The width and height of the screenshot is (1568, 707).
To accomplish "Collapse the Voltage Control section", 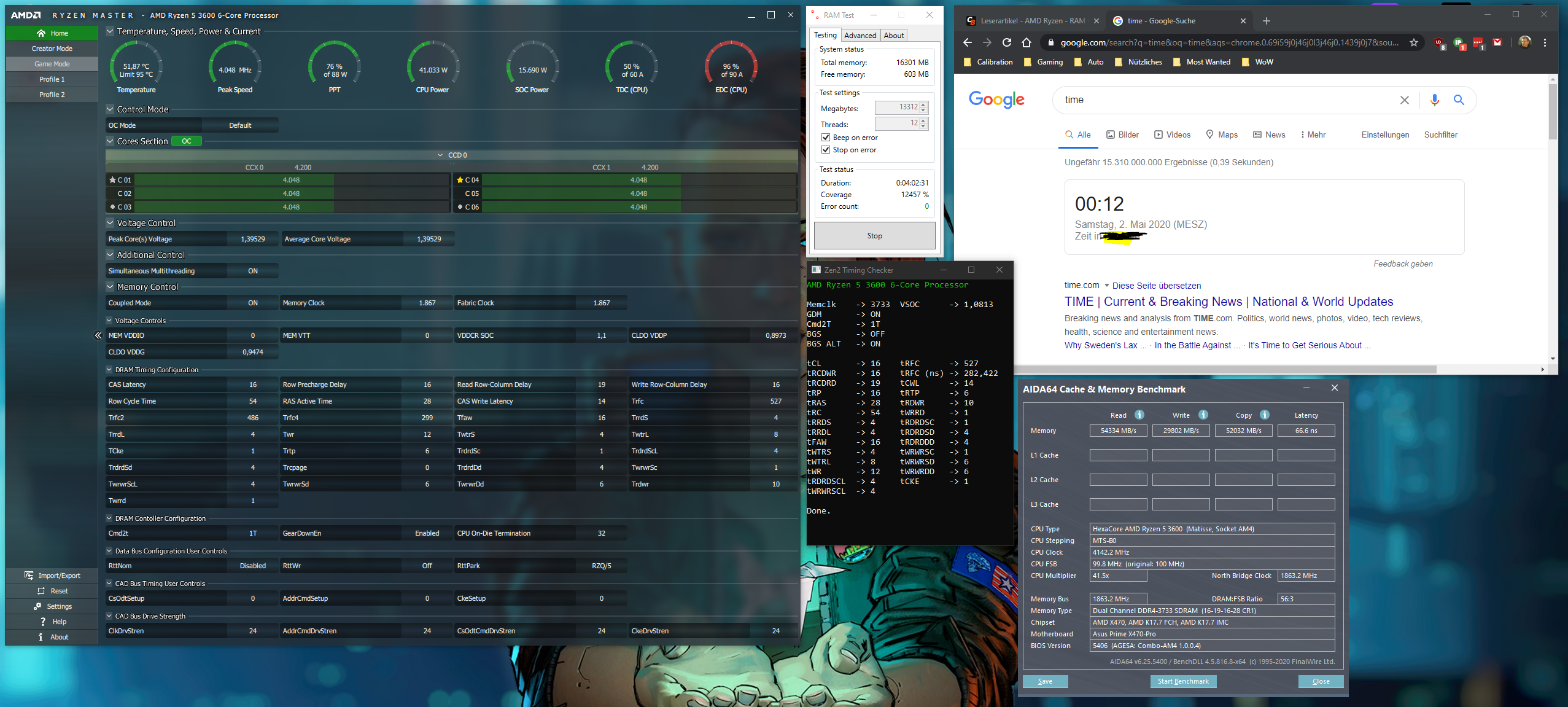I will [x=111, y=223].
